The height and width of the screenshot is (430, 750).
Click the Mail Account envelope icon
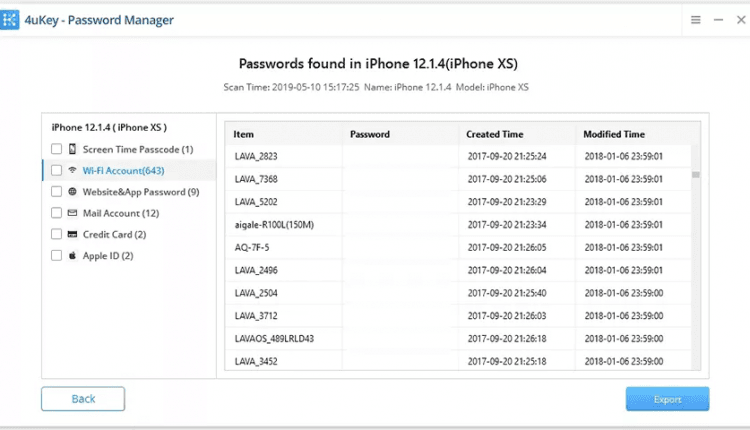[72, 213]
